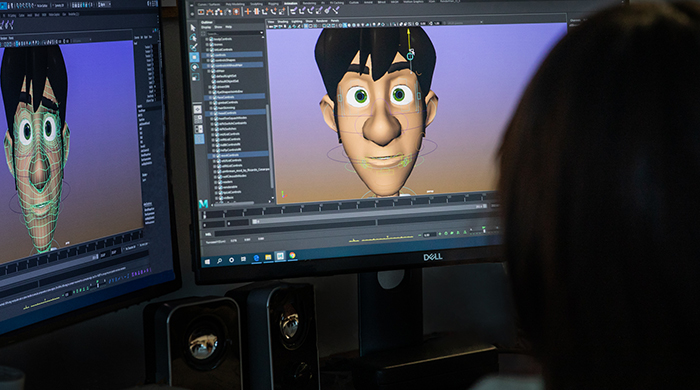The height and width of the screenshot is (390, 700).
Task: Click the Ghost Selected shelf icon
Action: pyautogui.click(x=219, y=12)
